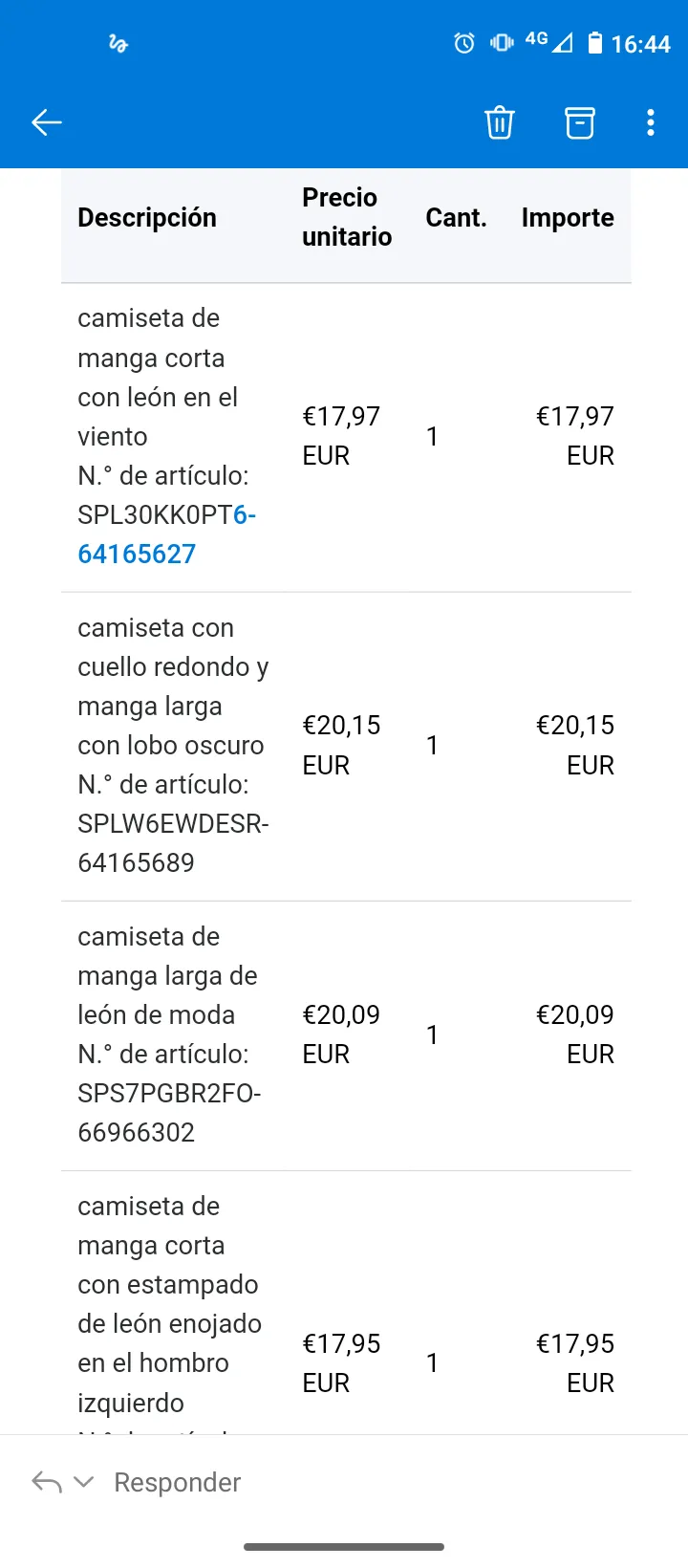Tap the notification icon in status bar
Screen dimensions: 688x1568
click(118, 43)
